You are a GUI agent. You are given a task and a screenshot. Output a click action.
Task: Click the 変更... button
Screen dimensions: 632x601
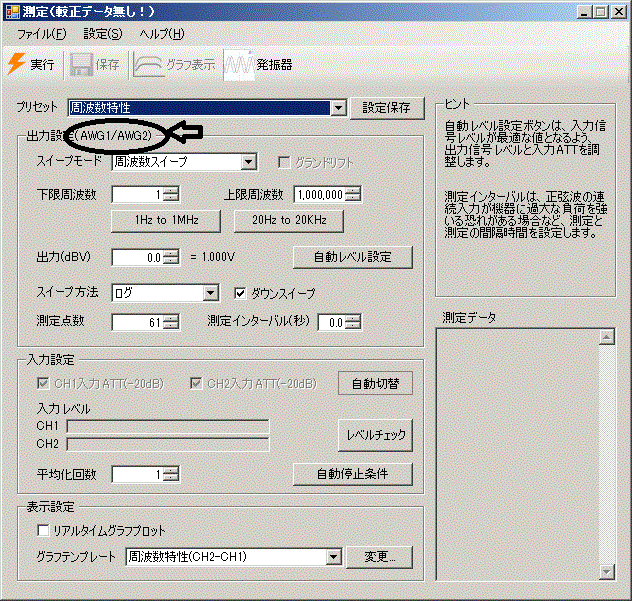(x=379, y=557)
